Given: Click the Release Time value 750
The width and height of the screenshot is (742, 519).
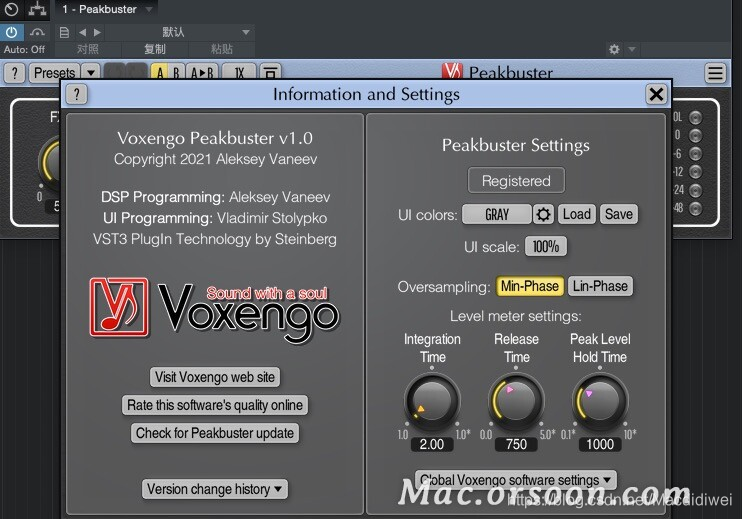Looking at the screenshot, I should click(x=516, y=444).
